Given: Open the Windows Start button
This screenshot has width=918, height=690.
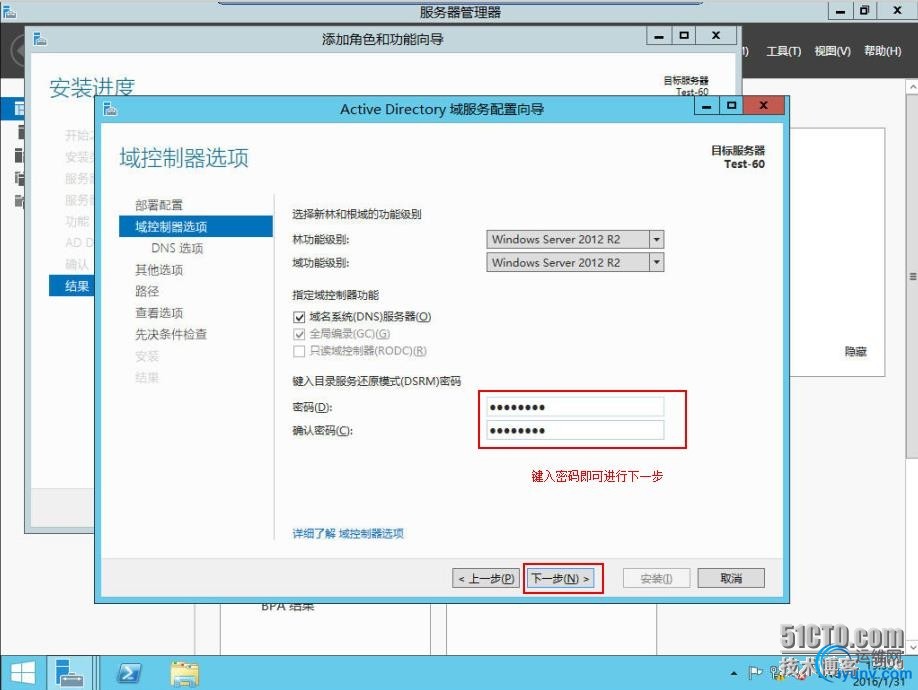Looking at the screenshot, I should click(23, 673).
